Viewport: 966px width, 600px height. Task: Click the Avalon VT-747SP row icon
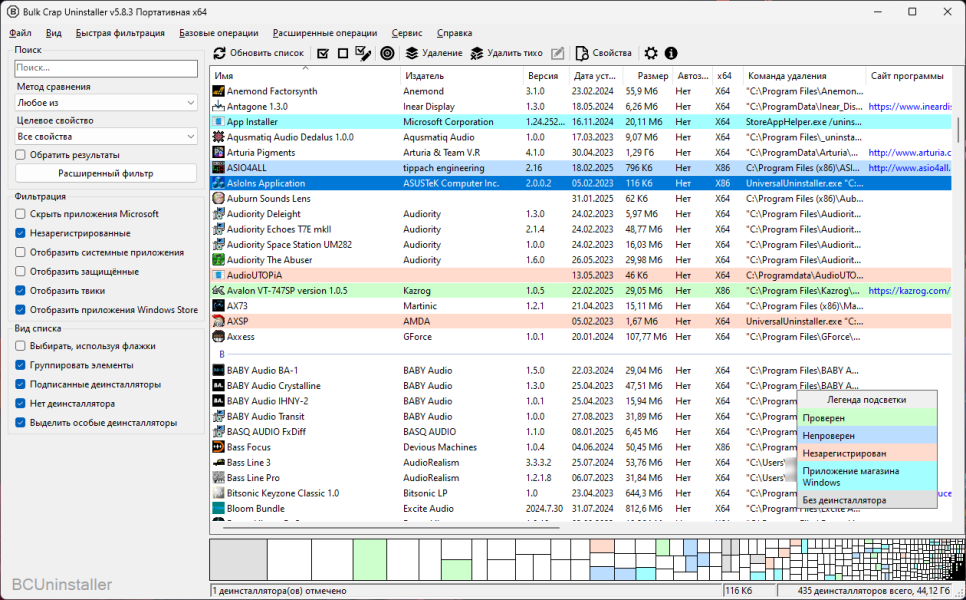[x=218, y=291]
